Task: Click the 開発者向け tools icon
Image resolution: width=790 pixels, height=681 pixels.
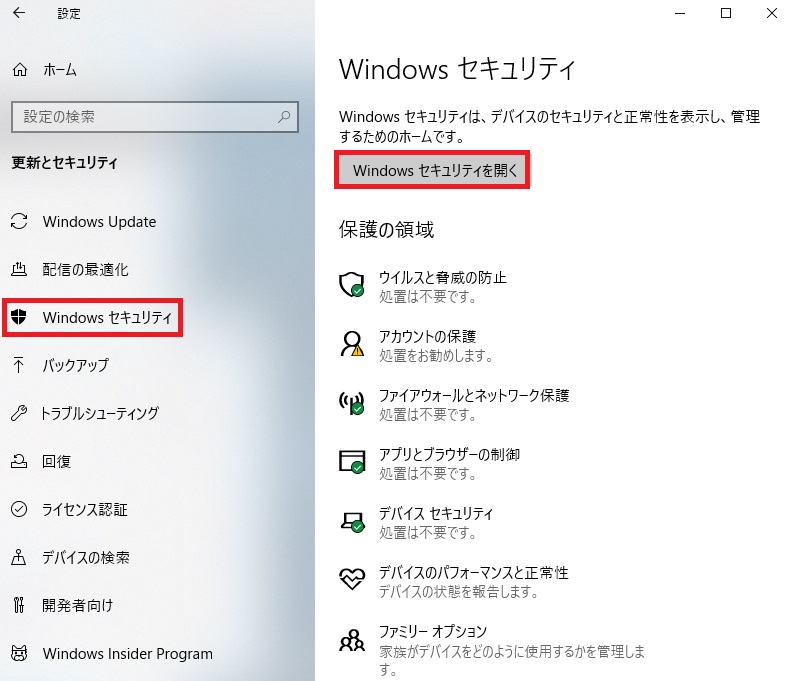Action: tap(19, 604)
